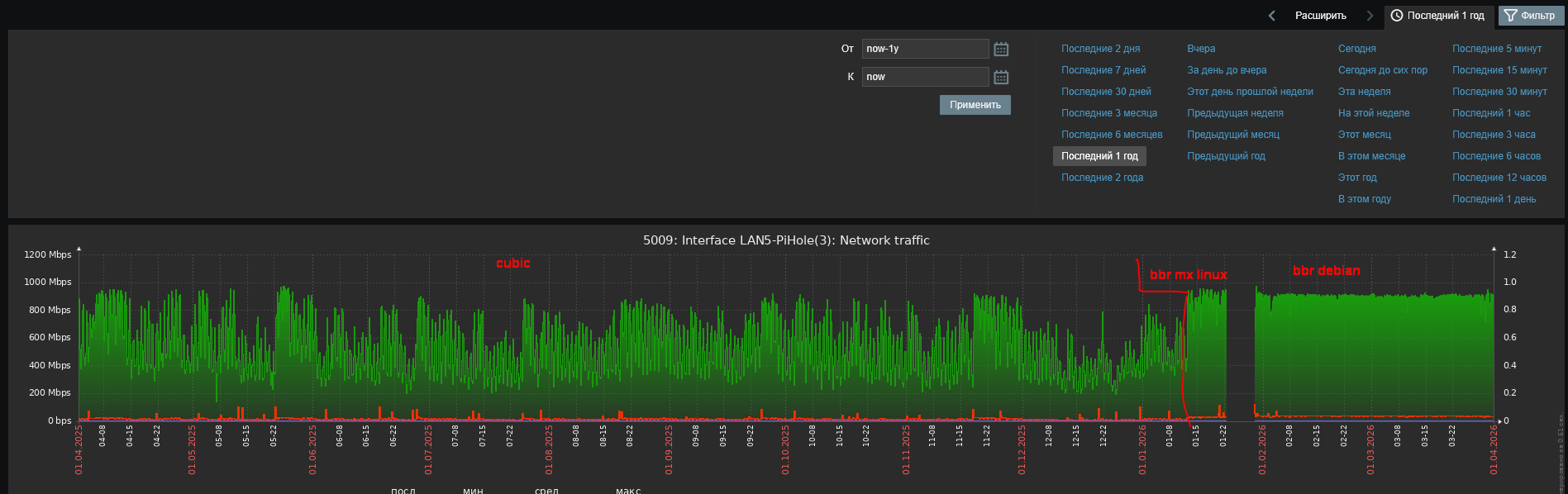Open the Последний 1 год time tab
Viewport: 1568px width, 494px height.
[1437, 16]
